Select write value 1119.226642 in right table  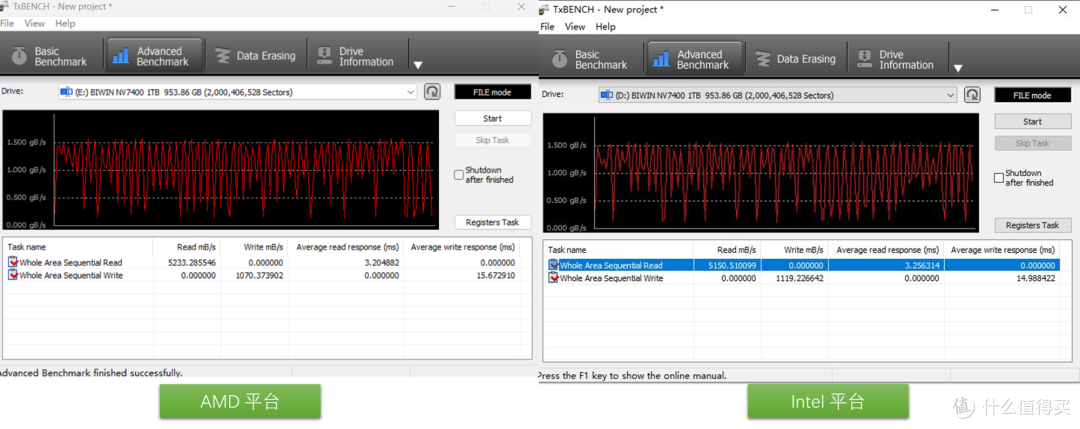pos(799,278)
